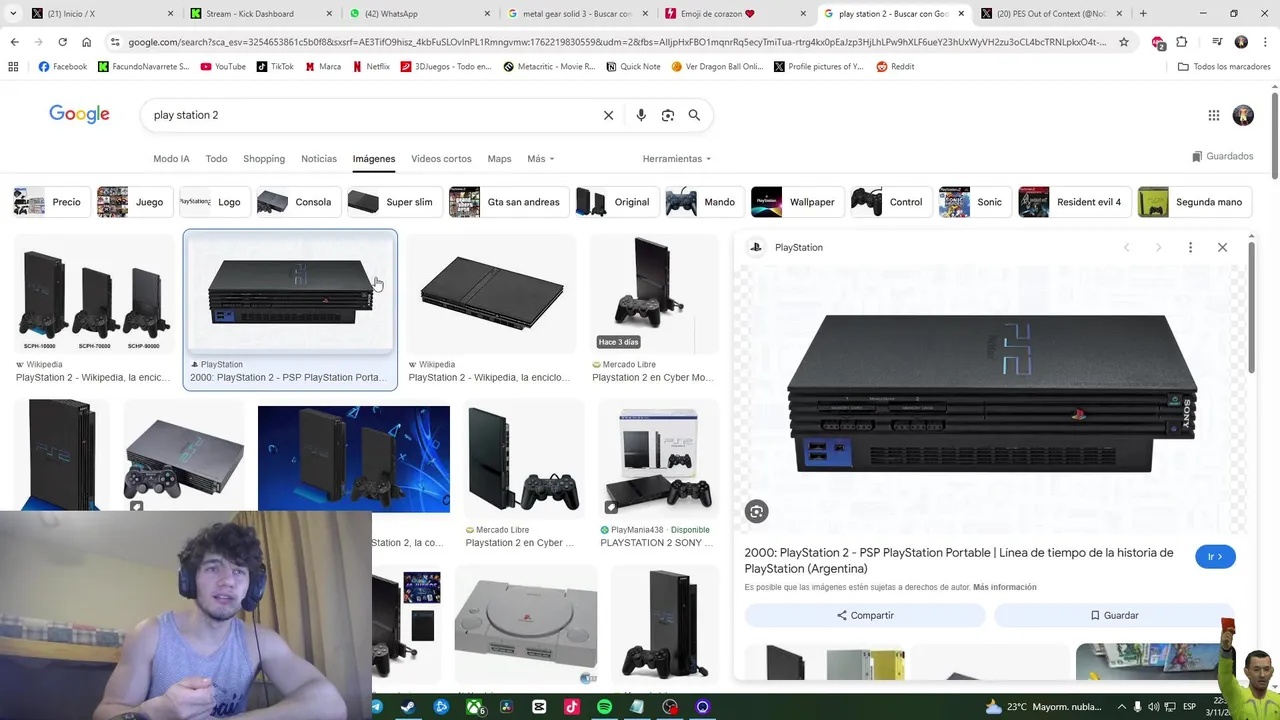This screenshot has height=720, width=1280.
Task: Open the PLAYSTATION 2 SONY PlayMania438 result
Action: [658, 460]
